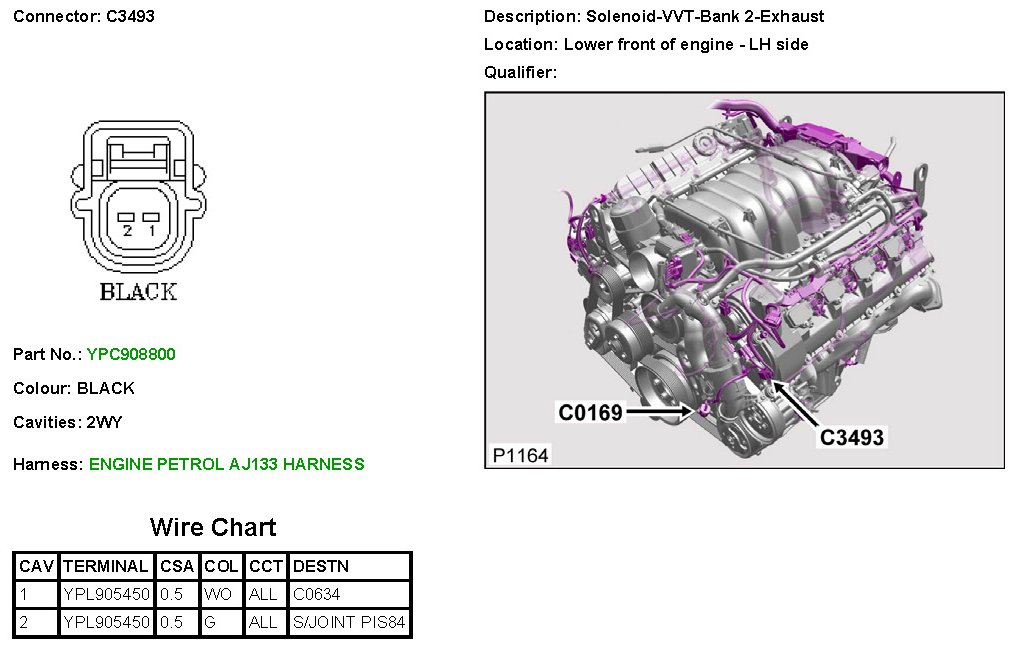Click S/JOINT PIS84 destination cell
This screenshot has height=660, width=1022.
coord(349,622)
